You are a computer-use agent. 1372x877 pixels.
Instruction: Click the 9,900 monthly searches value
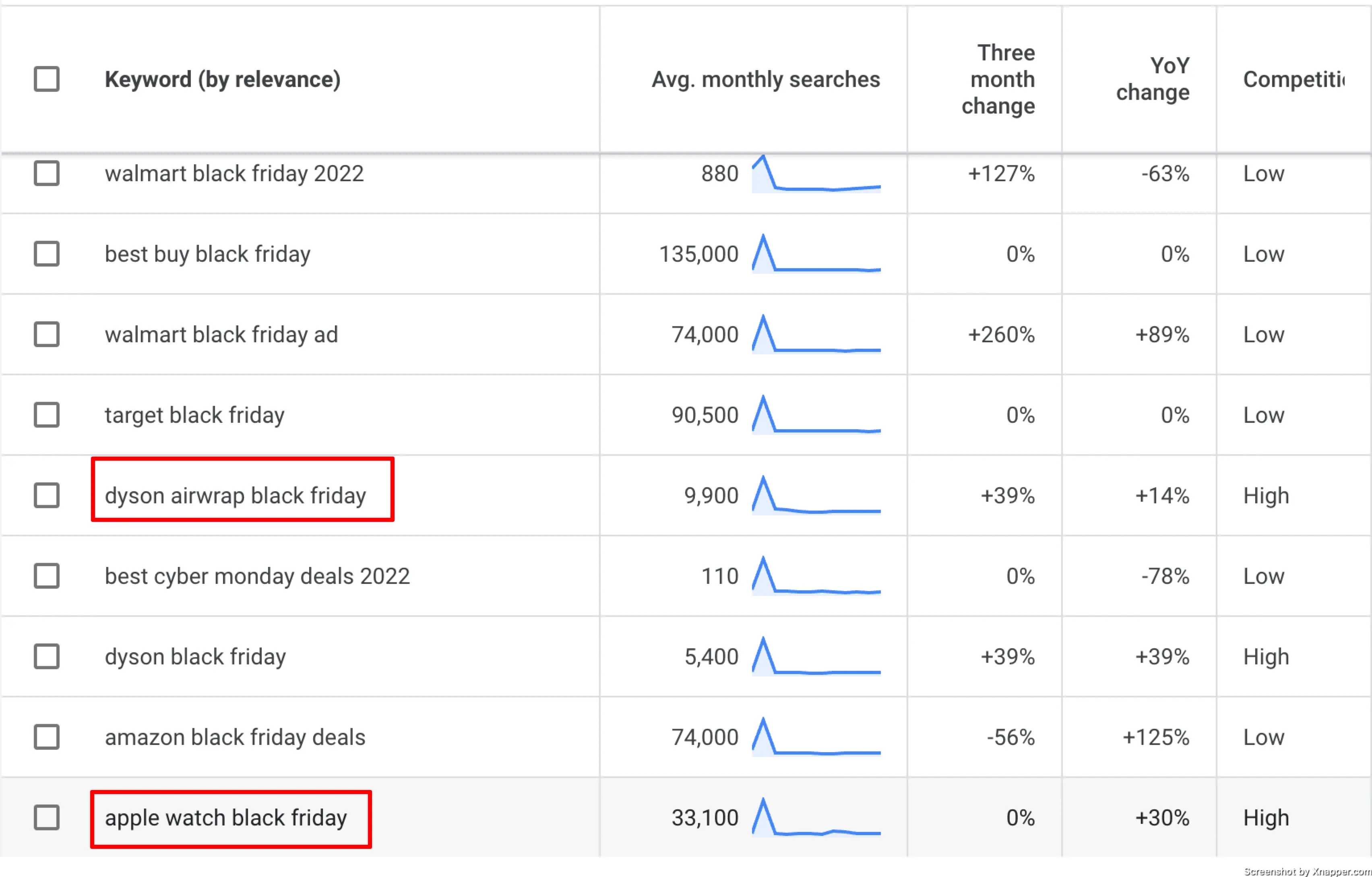coord(711,496)
